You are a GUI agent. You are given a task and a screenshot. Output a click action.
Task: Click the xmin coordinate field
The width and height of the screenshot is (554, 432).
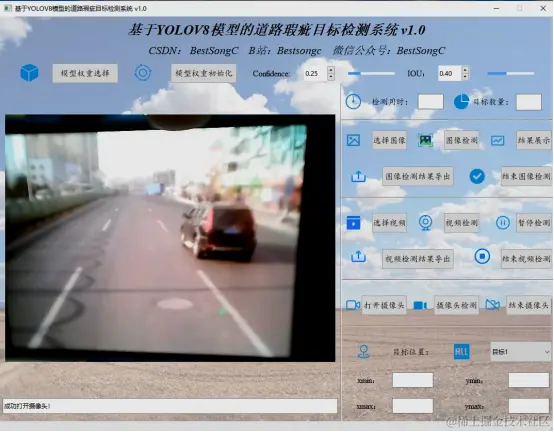pyautogui.click(x=413, y=380)
